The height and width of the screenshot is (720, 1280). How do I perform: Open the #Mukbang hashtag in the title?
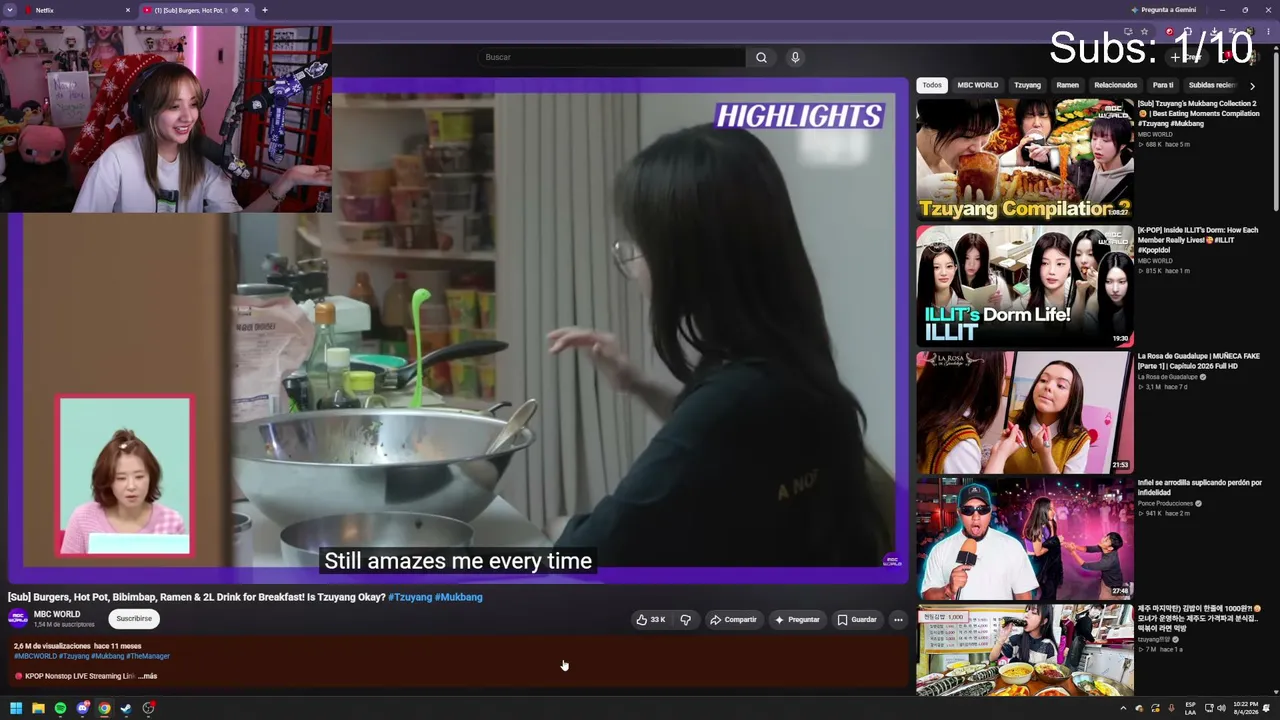(459, 597)
